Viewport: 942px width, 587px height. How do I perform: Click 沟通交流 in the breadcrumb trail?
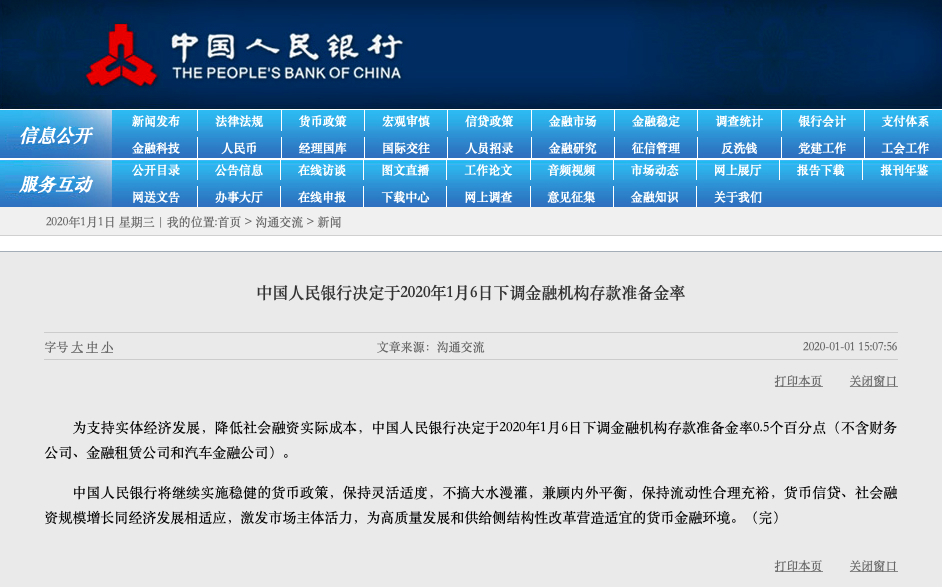pos(279,222)
